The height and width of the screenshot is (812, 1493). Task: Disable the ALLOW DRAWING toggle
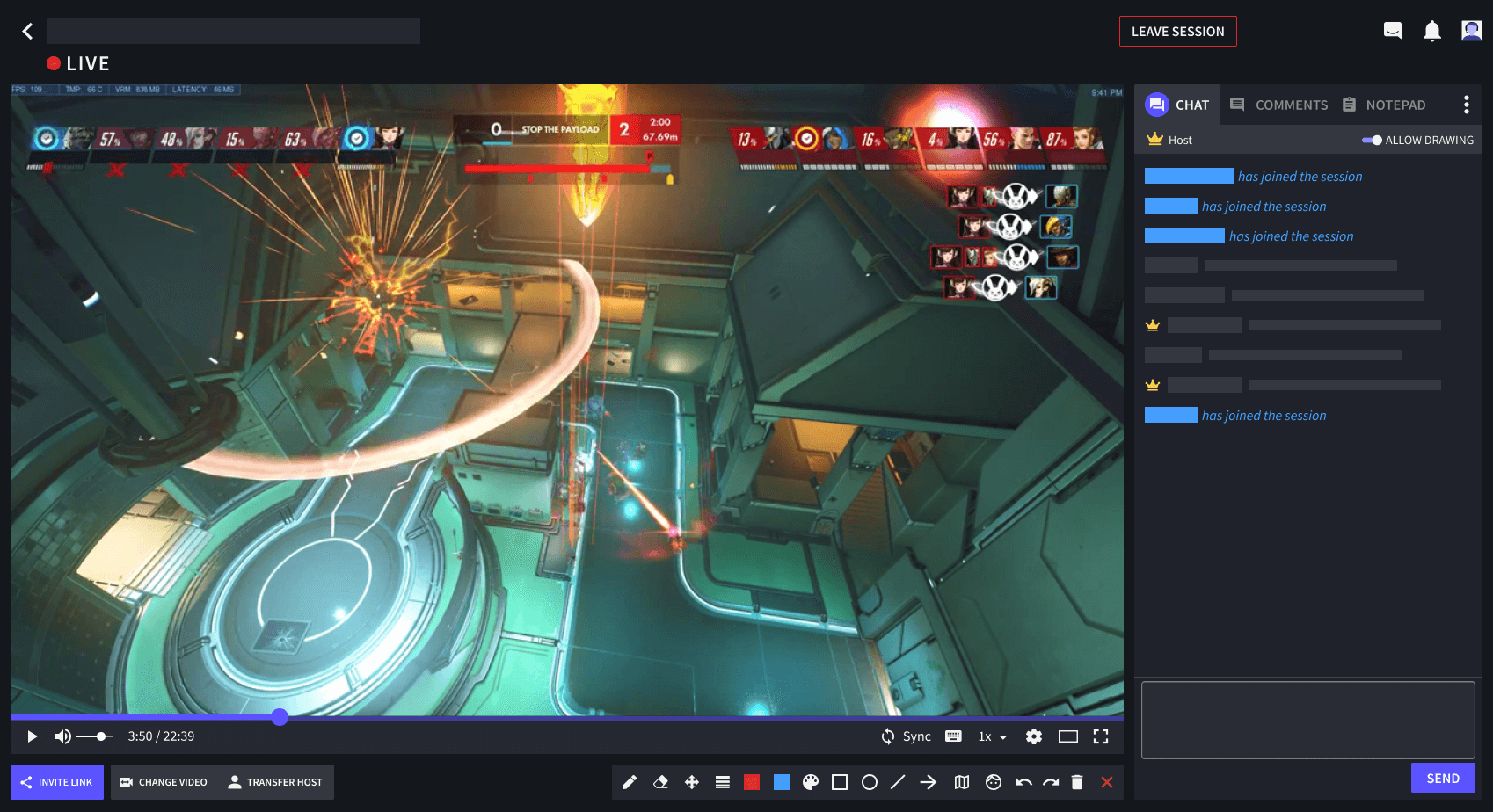(x=1374, y=140)
